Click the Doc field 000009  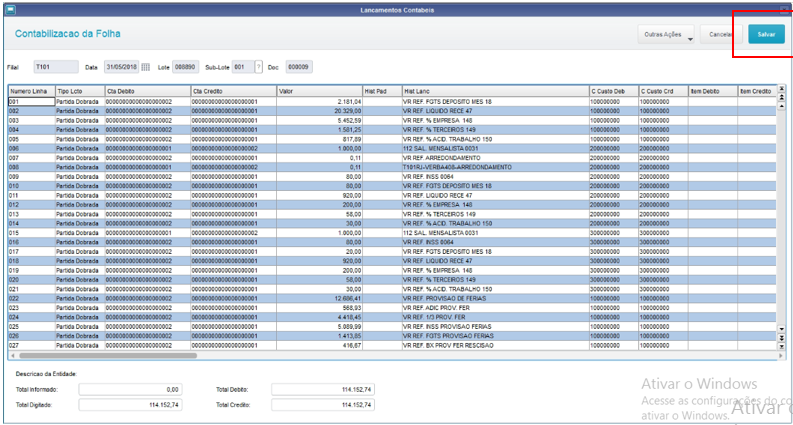click(x=299, y=67)
